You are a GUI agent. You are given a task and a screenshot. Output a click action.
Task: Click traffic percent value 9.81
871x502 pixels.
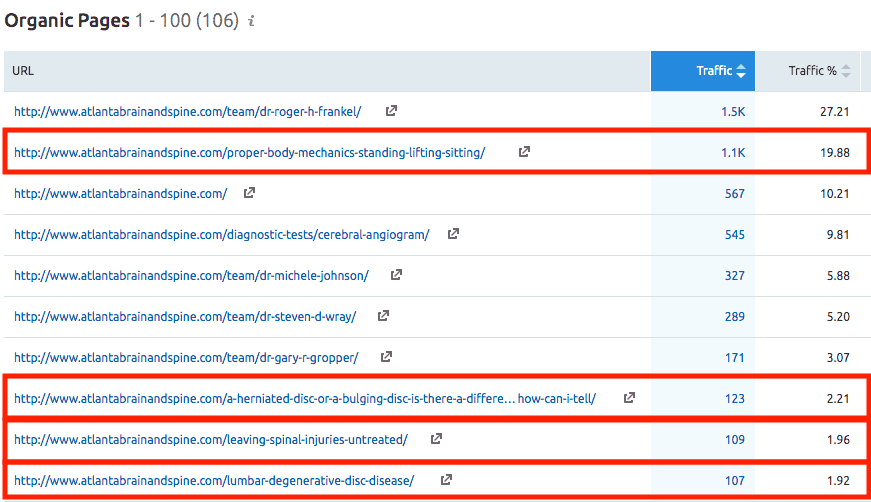click(838, 235)
